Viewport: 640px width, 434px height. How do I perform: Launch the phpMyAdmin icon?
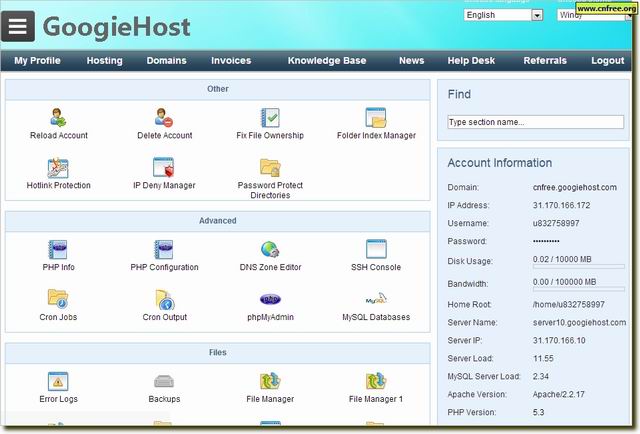coord(270,299)
